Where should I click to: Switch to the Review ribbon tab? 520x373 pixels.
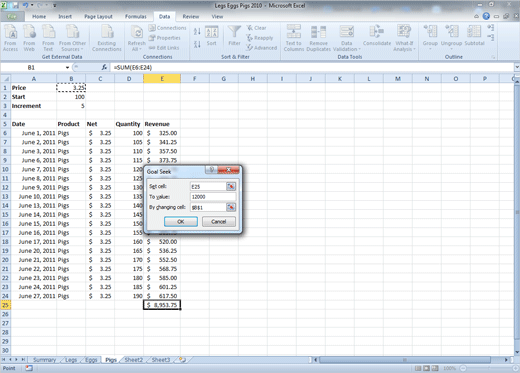click(x=191, y=16)
